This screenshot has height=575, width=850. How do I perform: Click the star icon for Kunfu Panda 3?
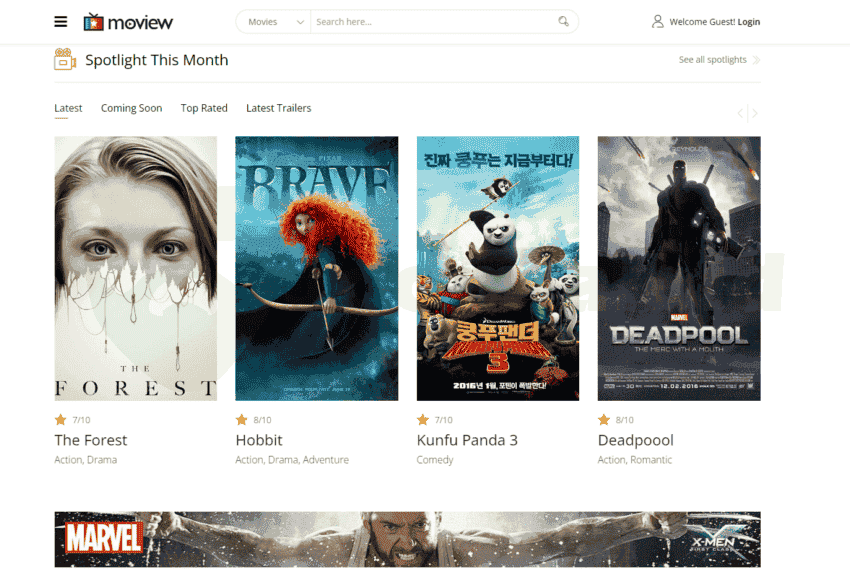[422, 419]
